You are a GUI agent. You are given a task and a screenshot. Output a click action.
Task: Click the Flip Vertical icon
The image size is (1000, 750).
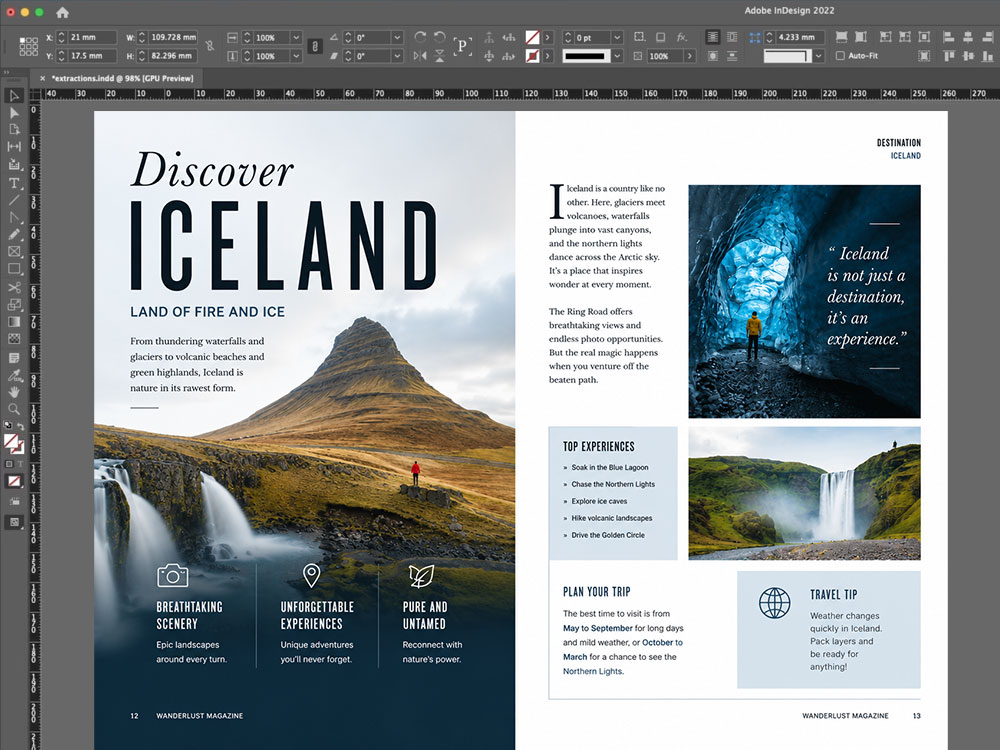point(439,56)
